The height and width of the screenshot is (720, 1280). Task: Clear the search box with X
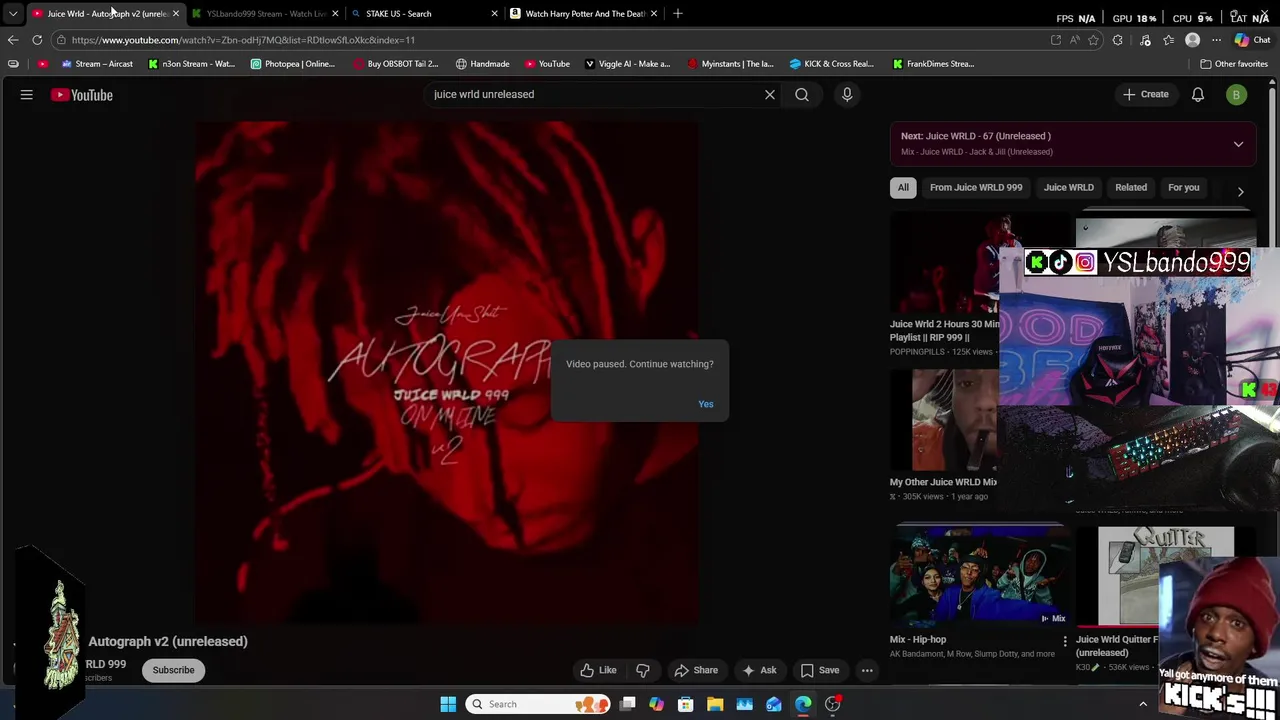pyautogui.click(x=770, y=94)
